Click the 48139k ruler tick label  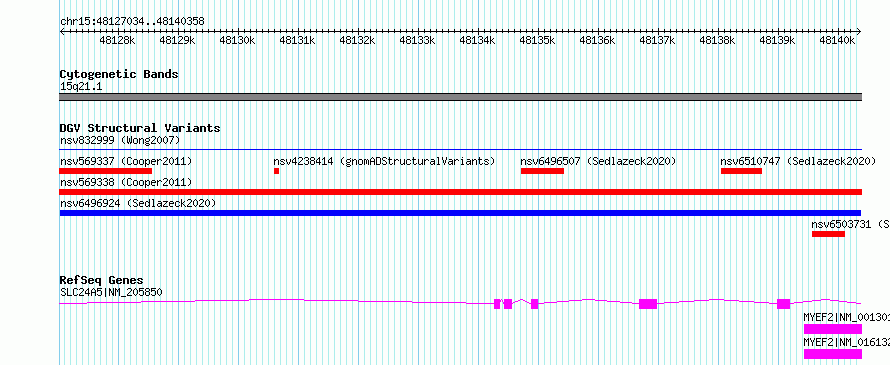(x=777, y=41)
